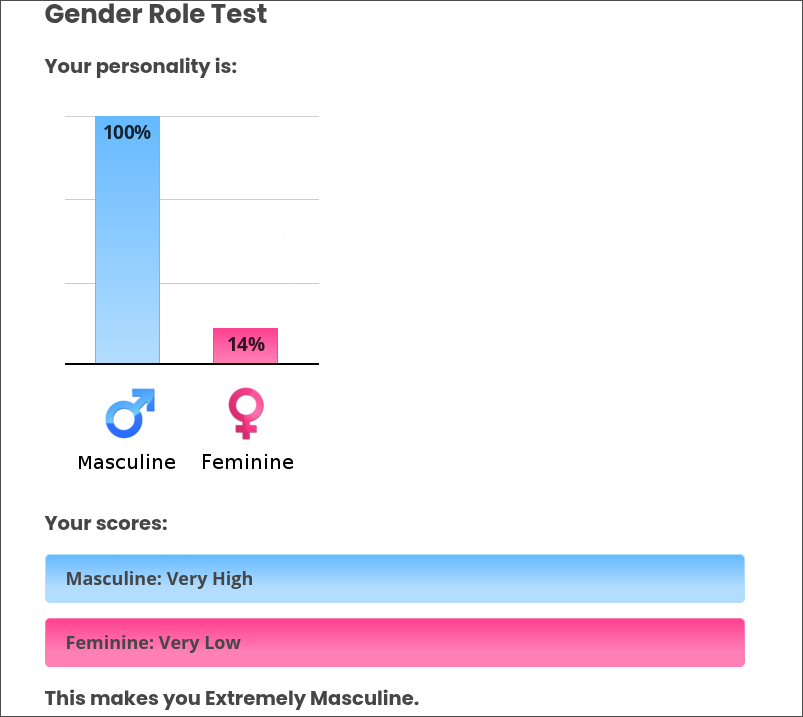Click the words 'Extremely Masculine' in the result
The width and height of the screenshot is (803, 717).
point(310,698)
